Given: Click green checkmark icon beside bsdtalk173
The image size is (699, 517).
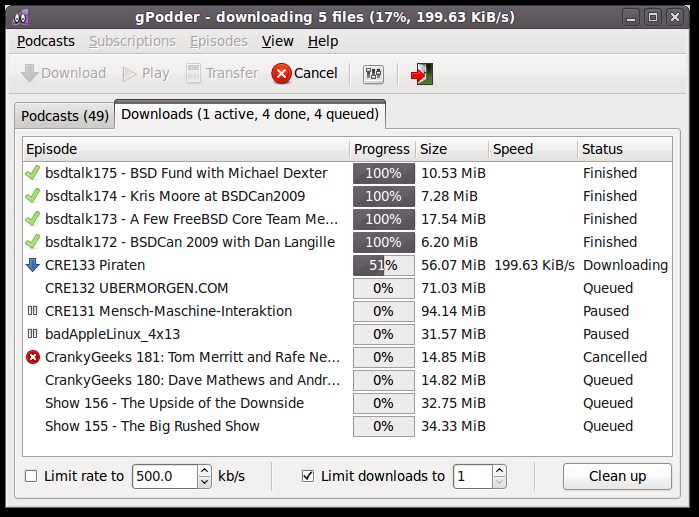Looking at the screenshot, I should [33, 219].
